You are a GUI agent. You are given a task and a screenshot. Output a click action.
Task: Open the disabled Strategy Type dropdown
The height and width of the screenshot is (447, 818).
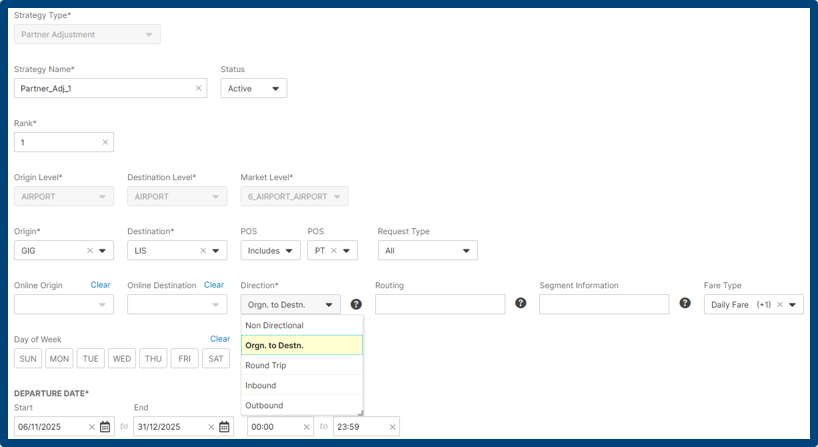[87, 34]
